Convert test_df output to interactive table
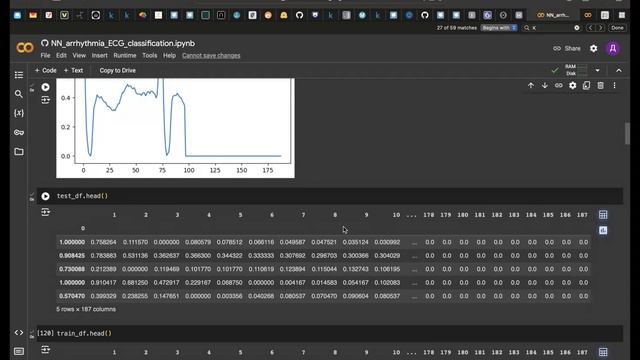The image size is (640, 360). coord(603,215)
